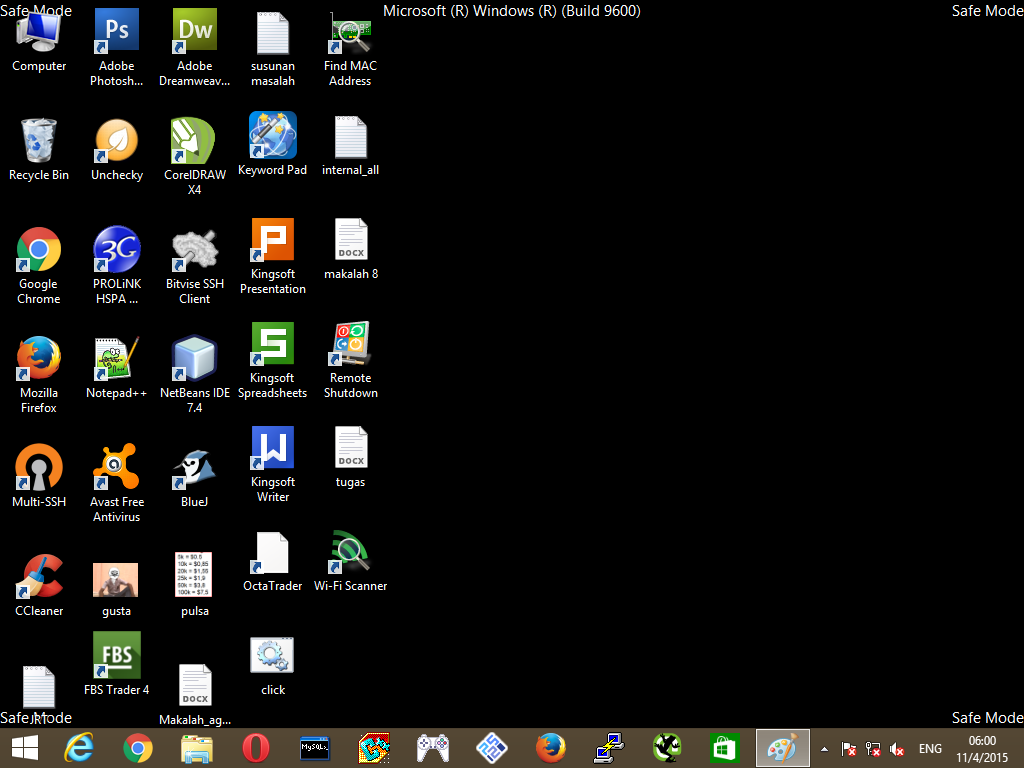The image size is (1024, 768).
Task: Select the PROLiNK HSPA shortcut
Action: point(116,266)
